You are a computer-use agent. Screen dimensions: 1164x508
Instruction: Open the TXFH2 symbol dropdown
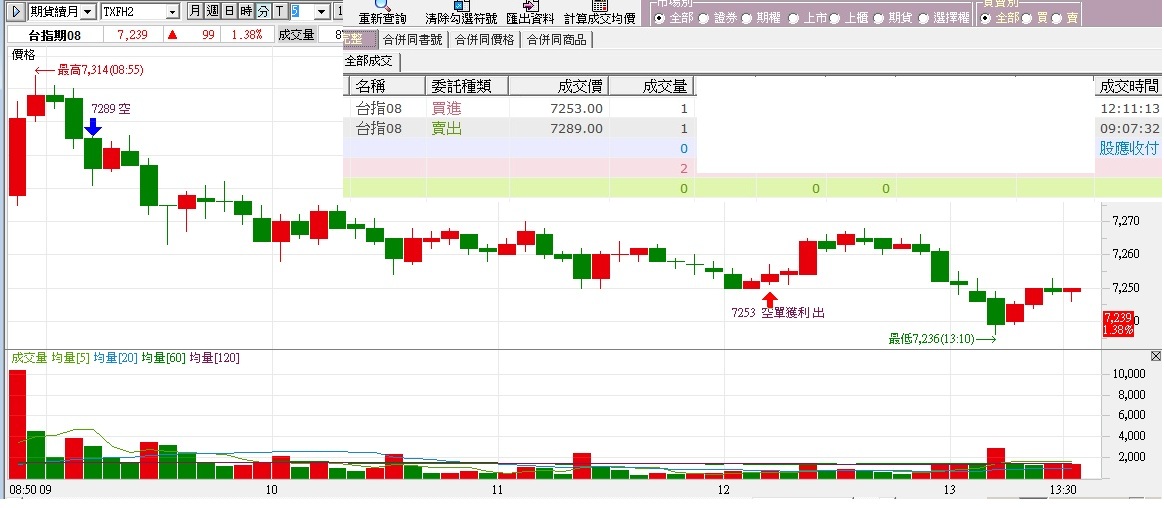pos(172,12)
